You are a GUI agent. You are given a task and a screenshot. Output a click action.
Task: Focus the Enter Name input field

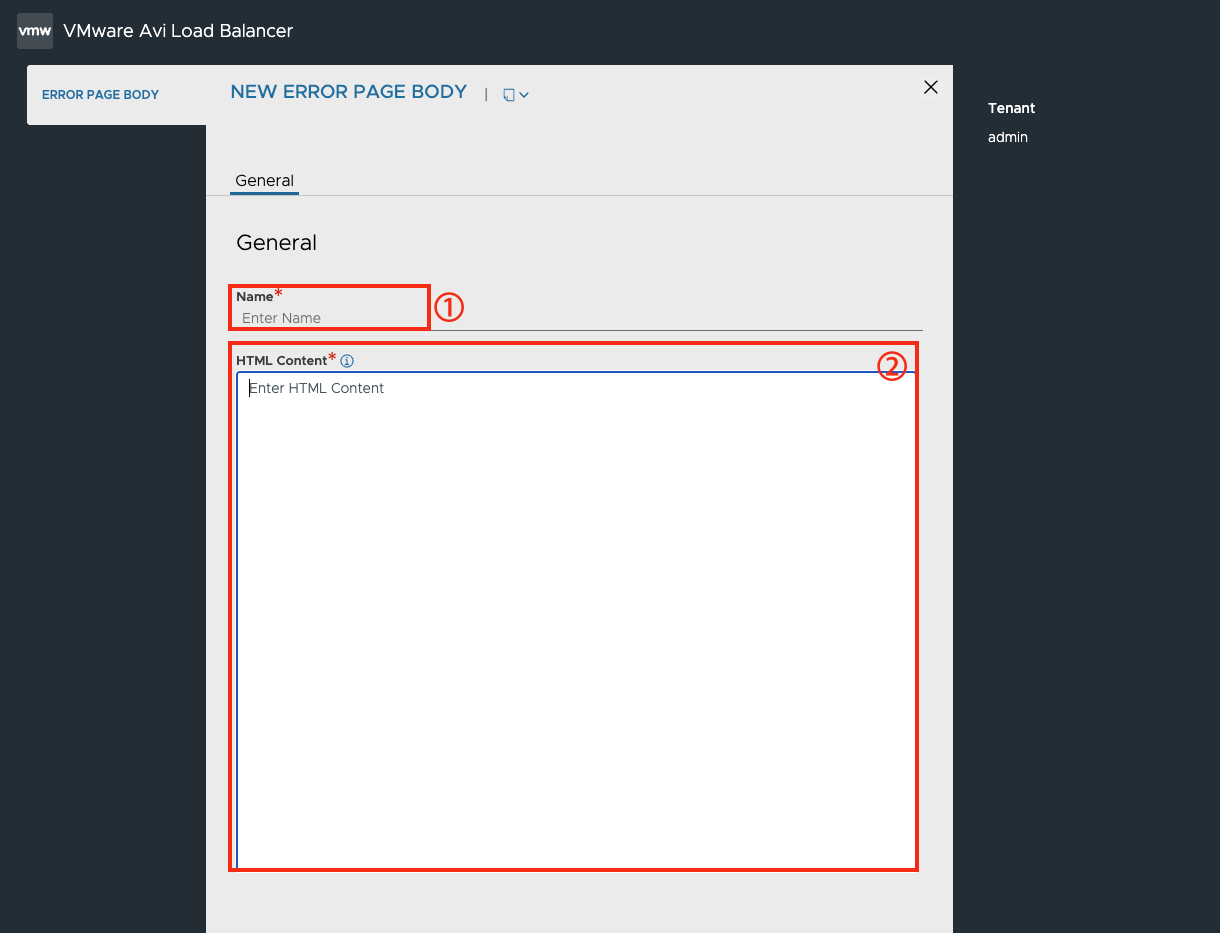(579, 318)
